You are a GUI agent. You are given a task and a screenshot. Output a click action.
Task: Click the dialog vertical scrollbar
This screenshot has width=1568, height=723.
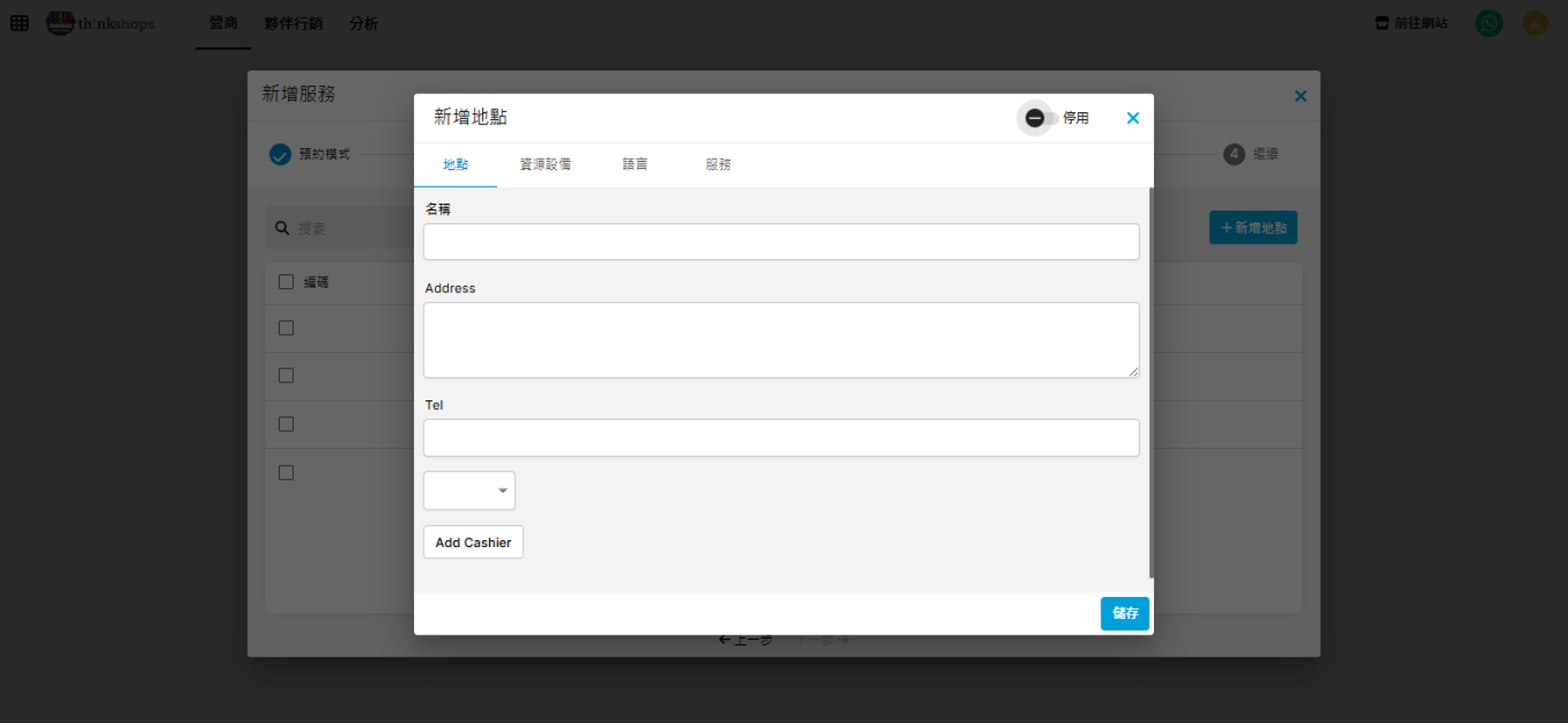click(x=1151, y=383)
